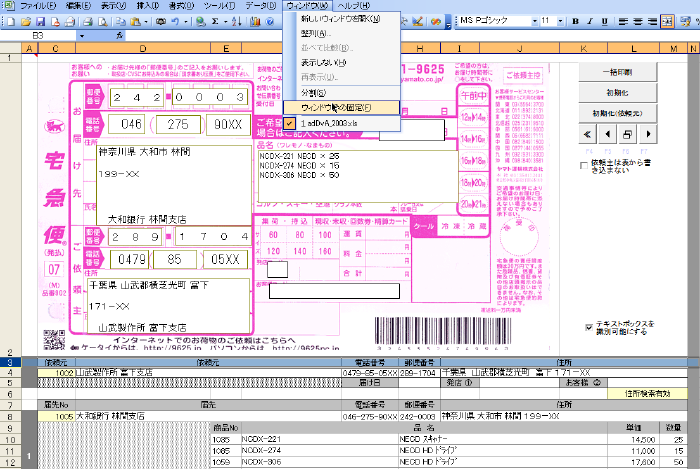
Task: Select column header D
Action: click(143, 48)
